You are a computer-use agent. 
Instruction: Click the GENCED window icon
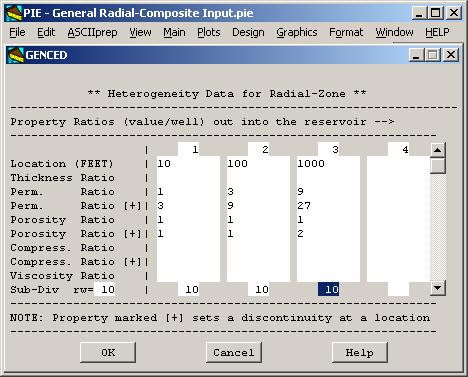coord(16,55)
